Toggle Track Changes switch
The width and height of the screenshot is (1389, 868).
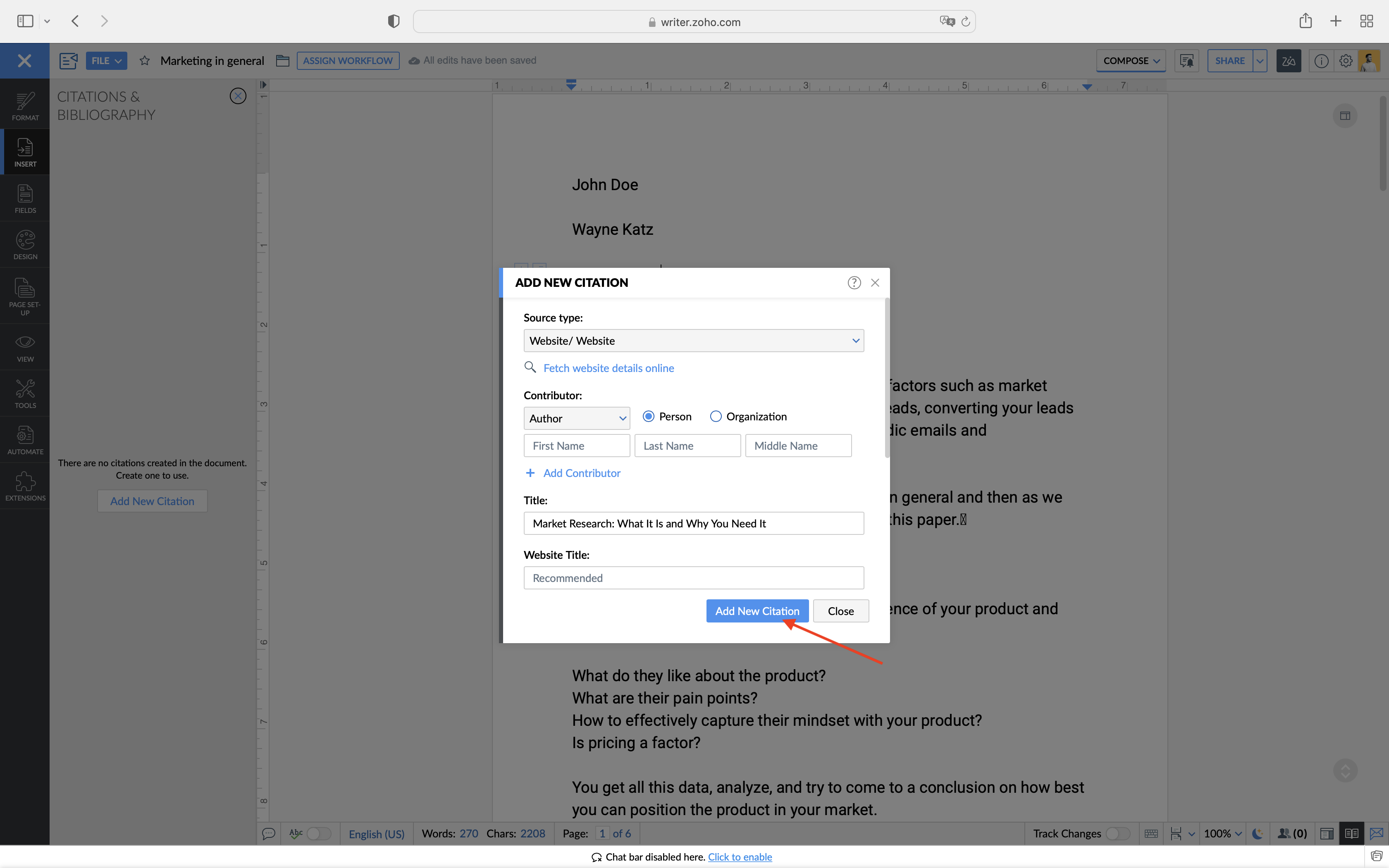[1117, 834]
